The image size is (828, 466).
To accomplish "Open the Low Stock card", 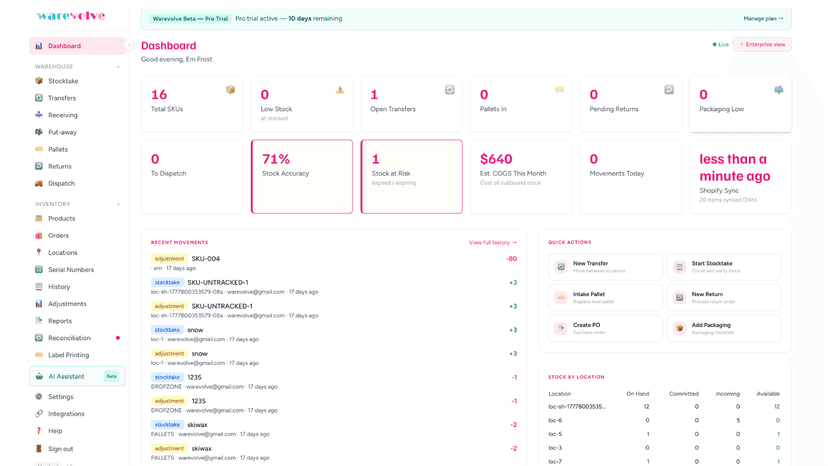I will click(x=302, y=104).
